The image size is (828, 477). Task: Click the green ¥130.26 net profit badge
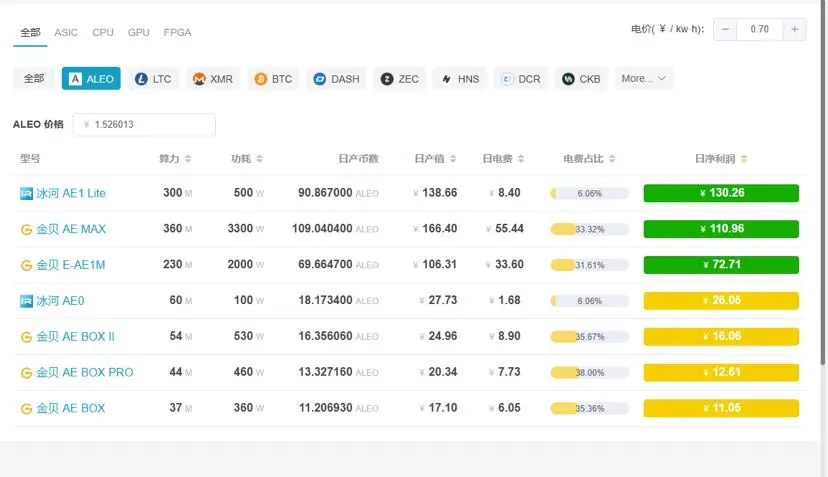(x=721, y=193)
